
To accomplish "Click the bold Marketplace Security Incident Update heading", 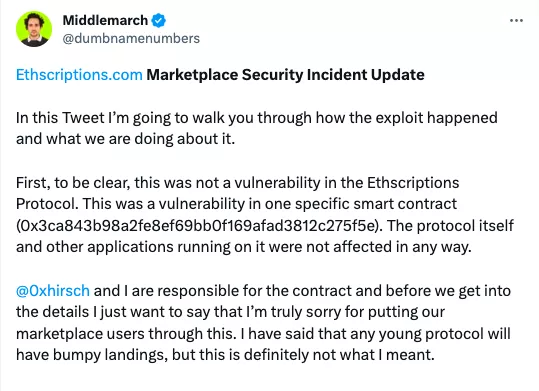I will point(285,75).
